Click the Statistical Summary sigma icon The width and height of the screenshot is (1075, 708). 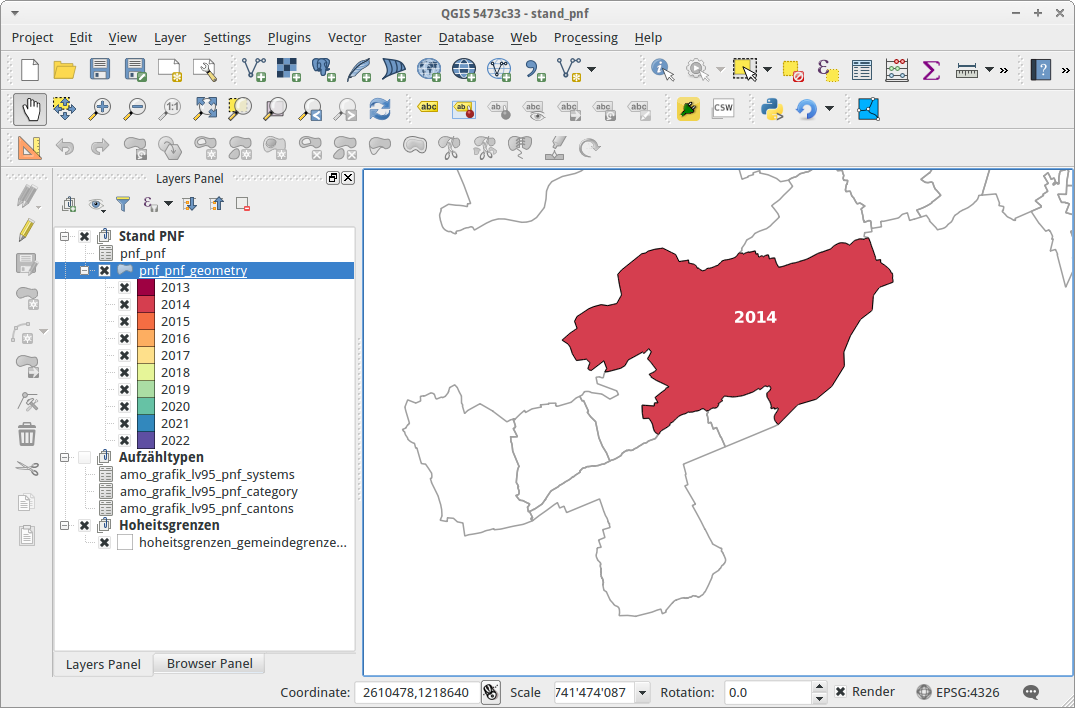pyautogui.click(x=930, y=70)
